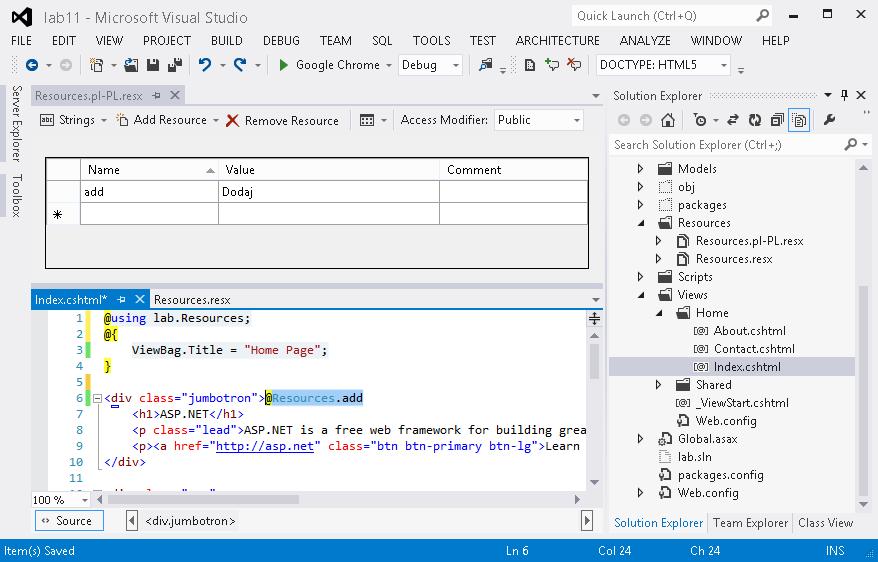Click the Navigate Backward arrow icon
The image size is (878, 562).
pyautogui.click(x=32, y=65)
